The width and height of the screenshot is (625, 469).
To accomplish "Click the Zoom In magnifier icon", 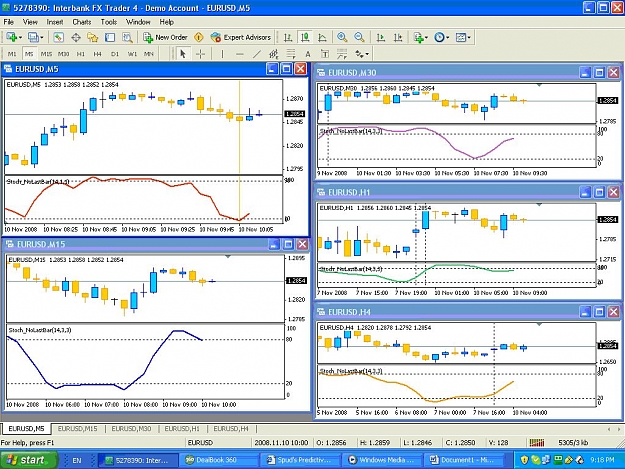I will 342,37.
